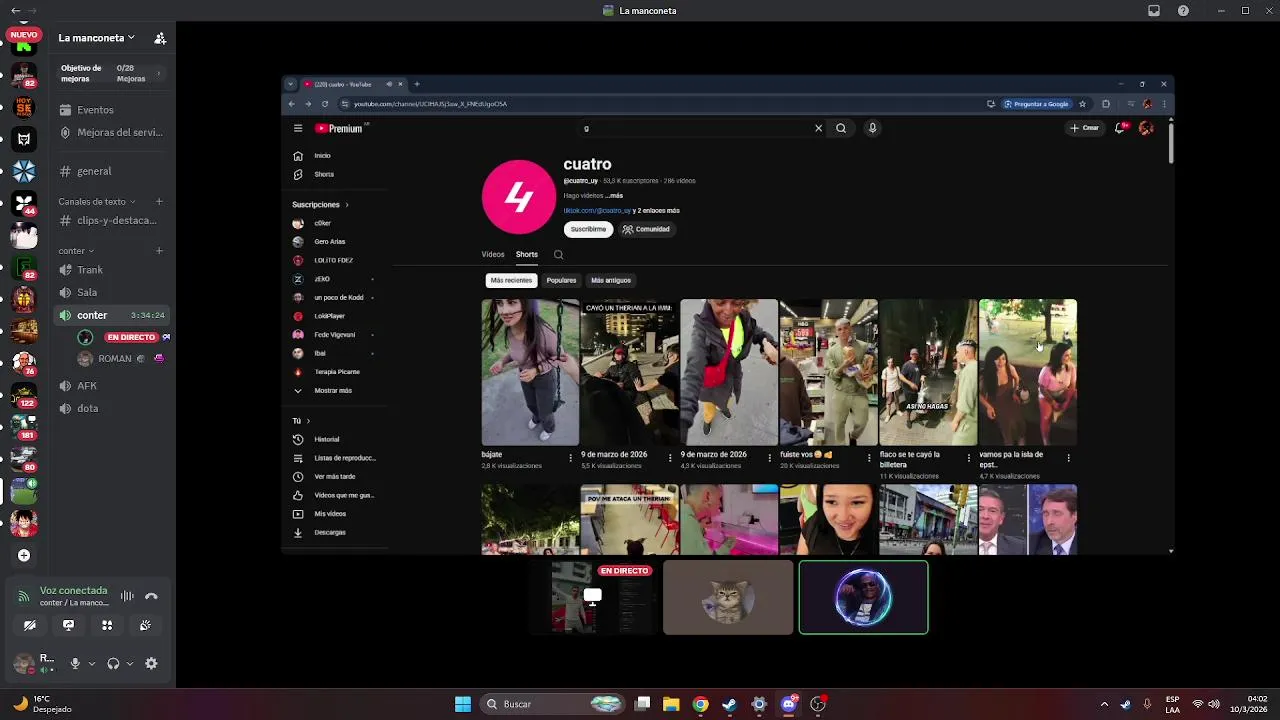This screenshot has width=1280, height=720.
Task: Open the channel's Comunidad button
Action: pyautogui.click(x=646, y=229)
